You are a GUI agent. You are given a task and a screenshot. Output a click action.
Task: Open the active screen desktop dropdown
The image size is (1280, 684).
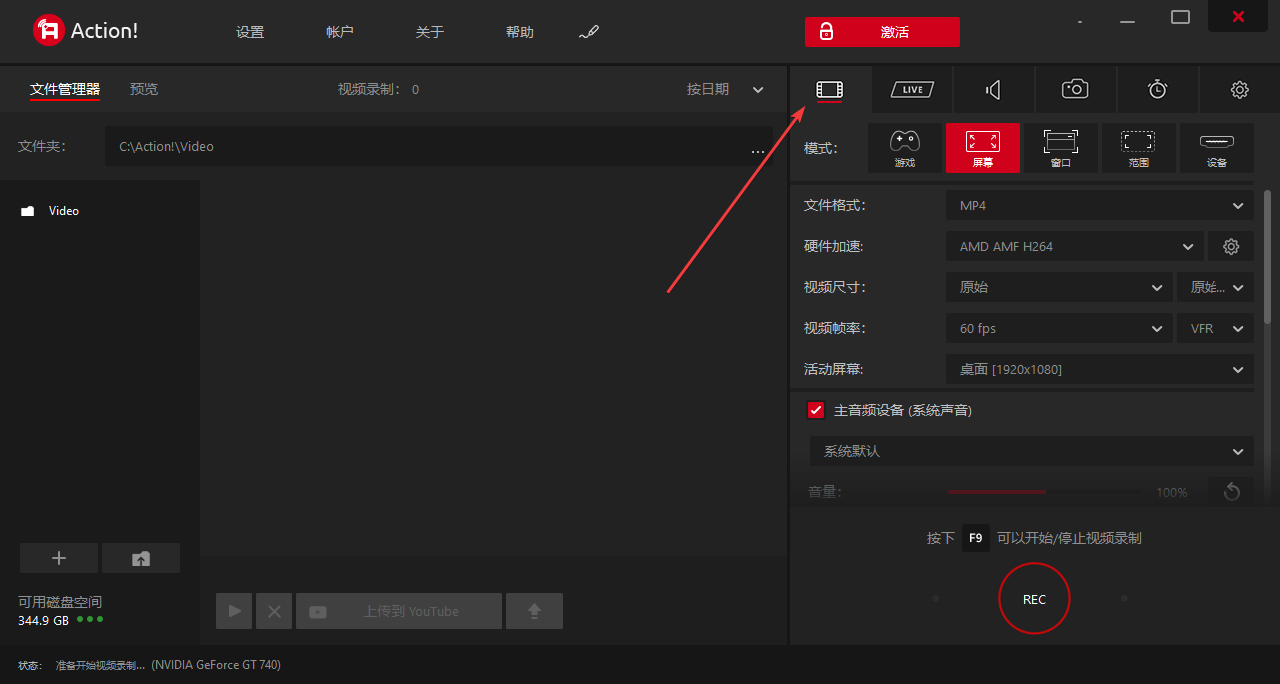pyautogui.click(x=1099, y=369)
